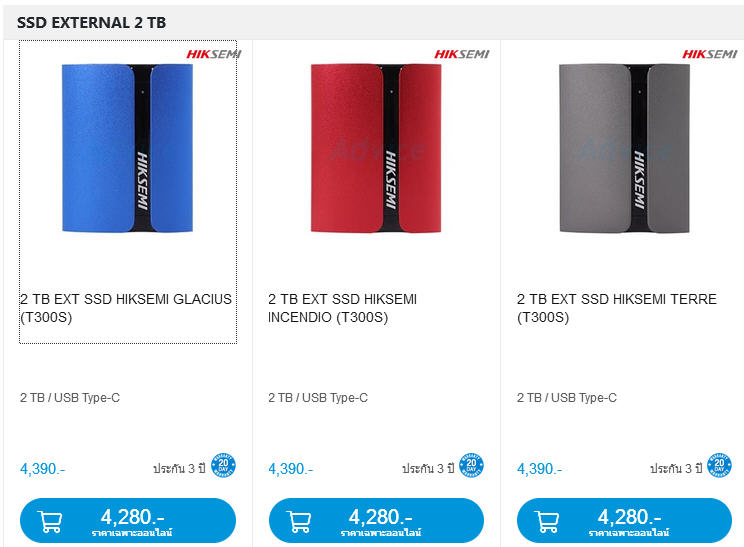Add the Glacius SSD via the 4,280.- button
Viewport: 744px width, 547px height.
pos(128,520)
